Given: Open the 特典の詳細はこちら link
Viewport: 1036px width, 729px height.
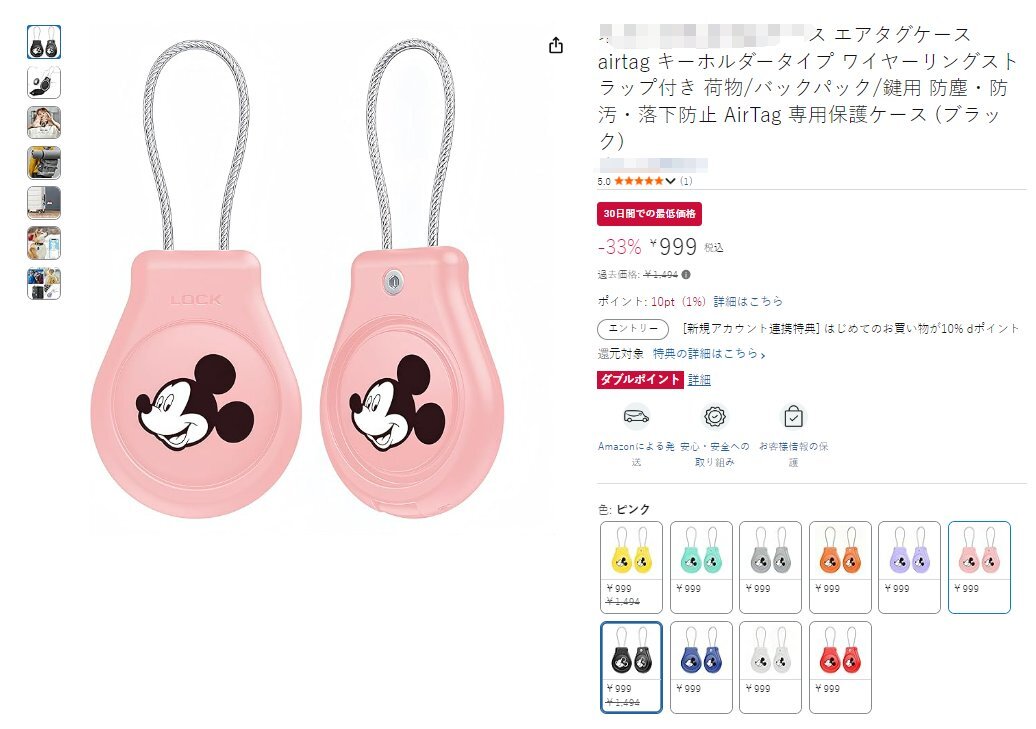Looking at the screenshot, I should [x=709, y=354].
